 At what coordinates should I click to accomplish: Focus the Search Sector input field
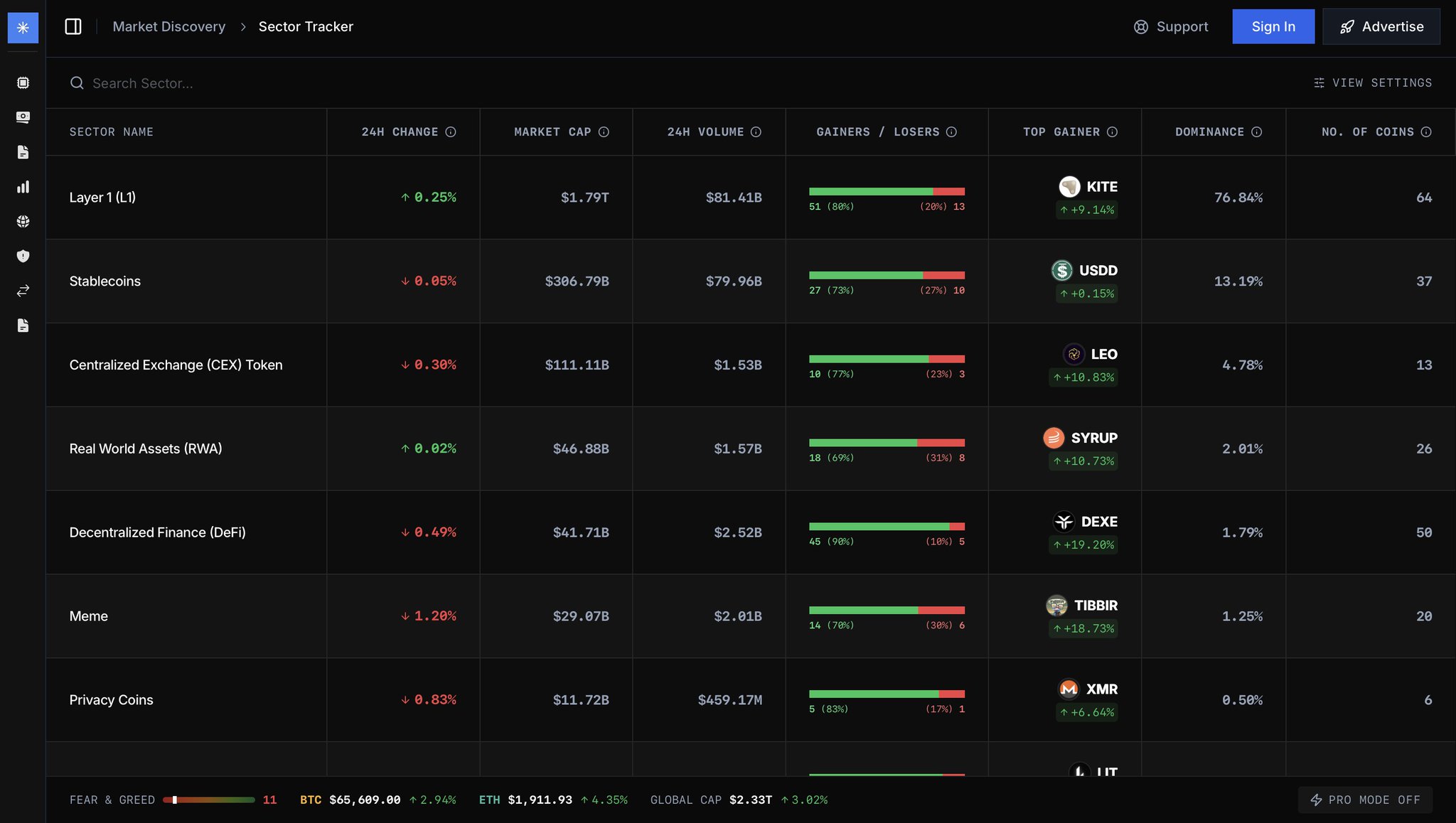pyautogui.click(x=142, y=84)
